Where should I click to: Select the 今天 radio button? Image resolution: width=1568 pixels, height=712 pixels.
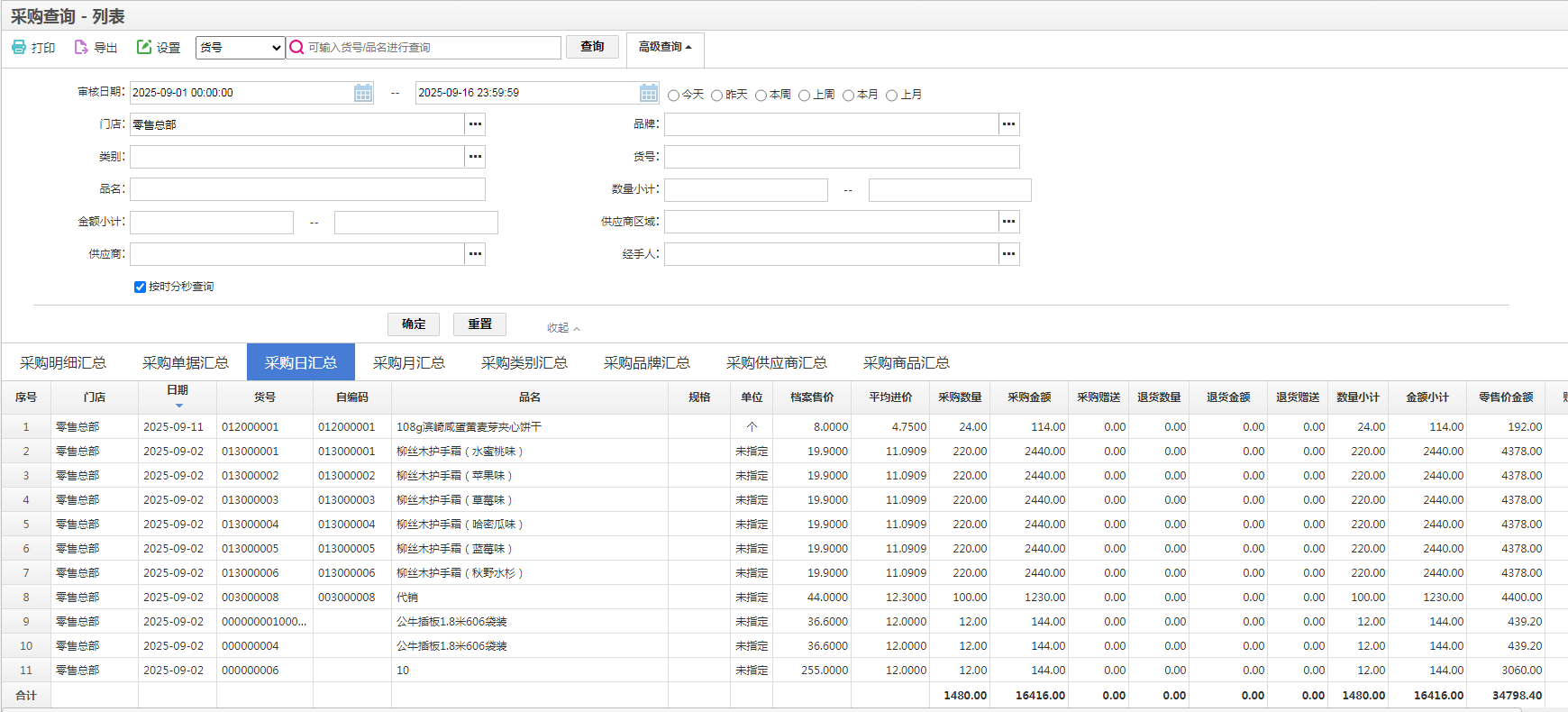[x=673, y=96]
